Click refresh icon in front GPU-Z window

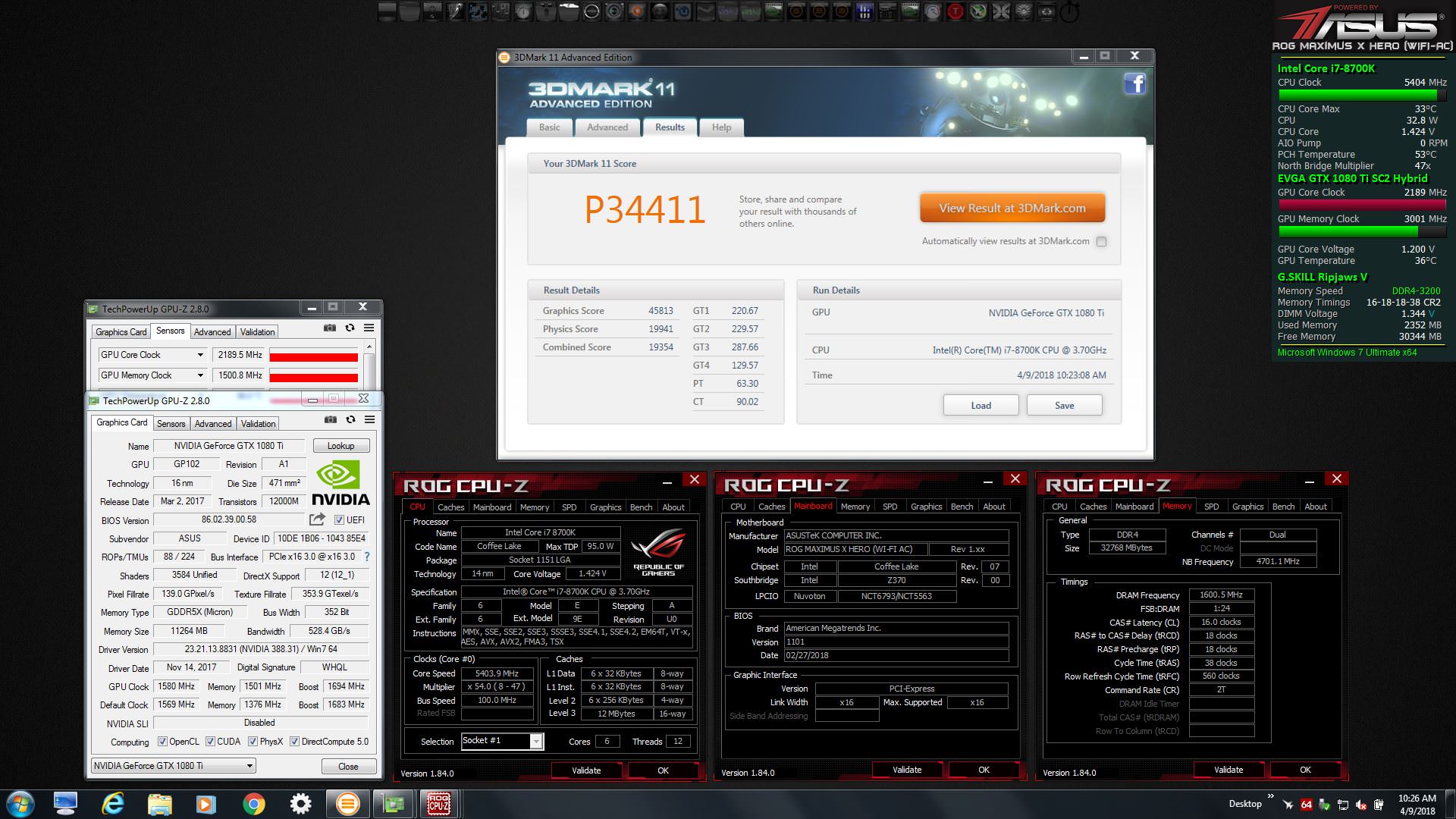tap(350, 419)
